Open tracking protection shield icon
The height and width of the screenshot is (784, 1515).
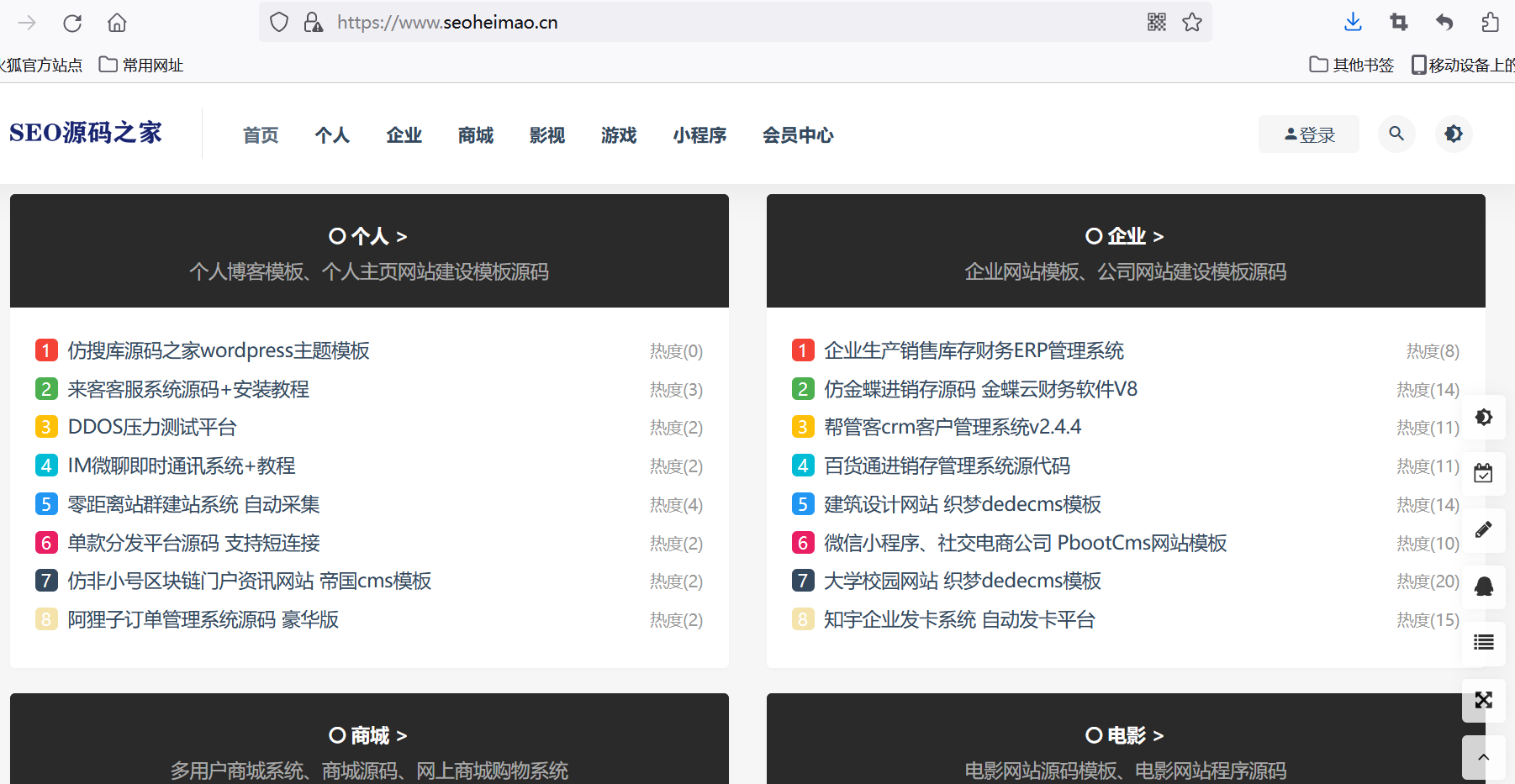(x=279, y=23)
